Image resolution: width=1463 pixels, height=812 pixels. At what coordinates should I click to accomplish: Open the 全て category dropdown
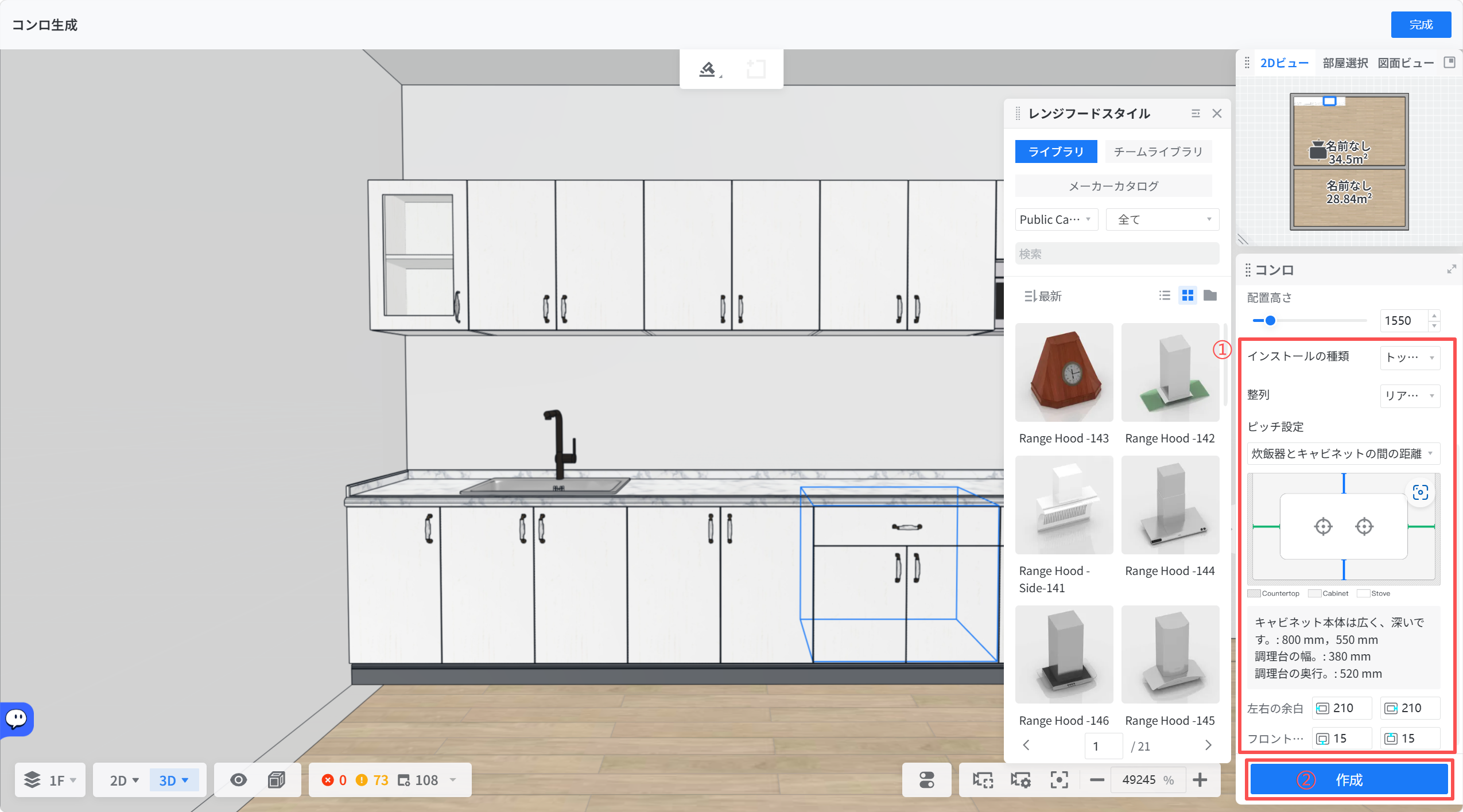point(1162,219)
